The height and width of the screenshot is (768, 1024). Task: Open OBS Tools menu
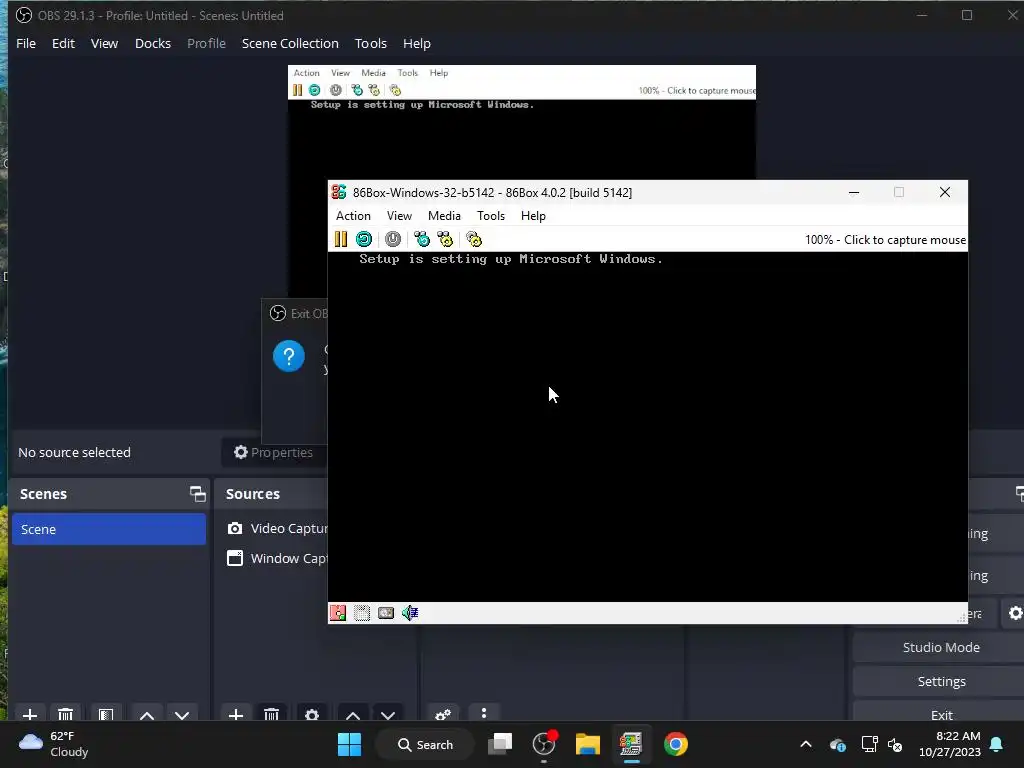pyautogui.click(x=370, y=43)
